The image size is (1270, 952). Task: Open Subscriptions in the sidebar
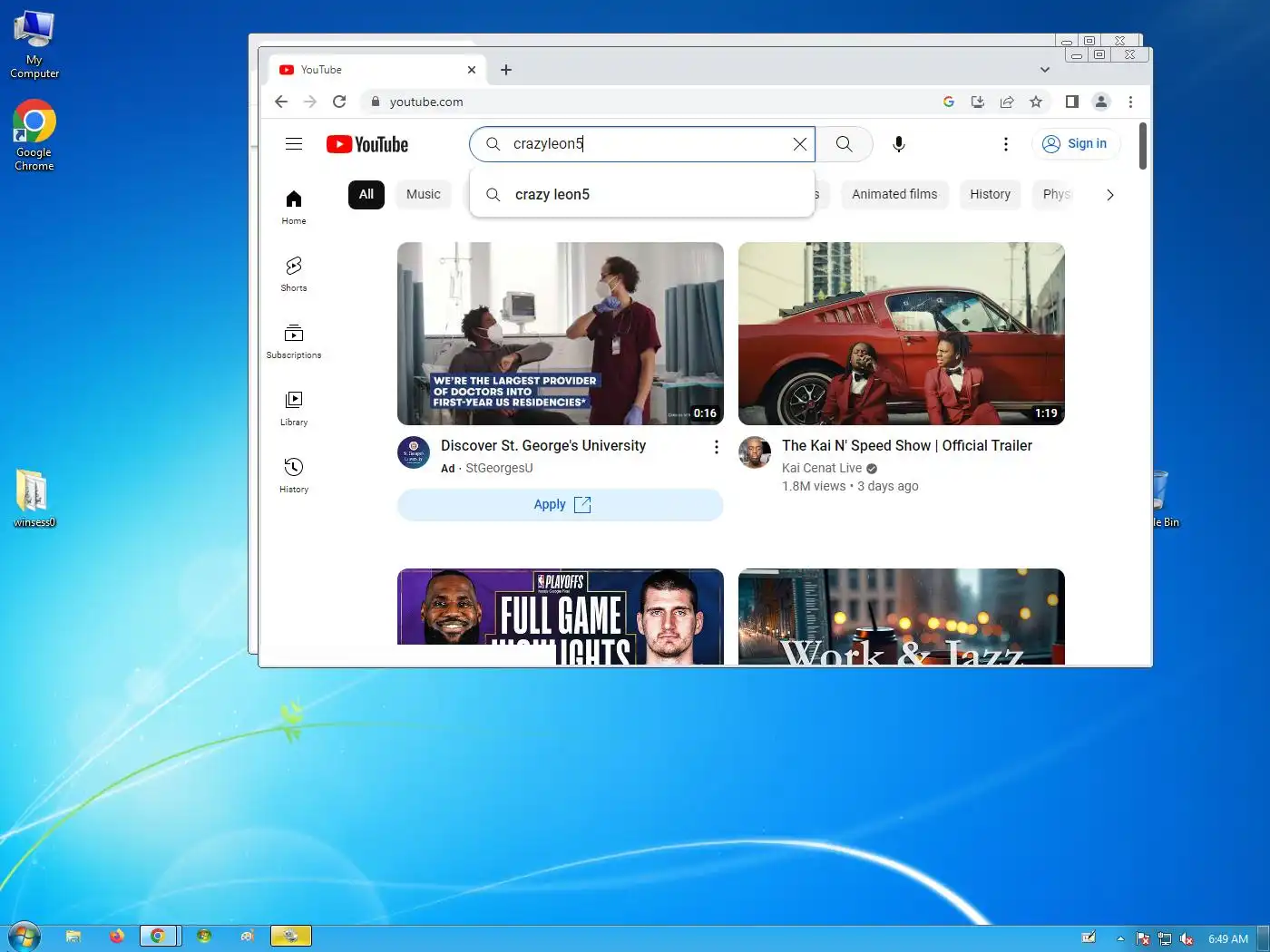294,341
